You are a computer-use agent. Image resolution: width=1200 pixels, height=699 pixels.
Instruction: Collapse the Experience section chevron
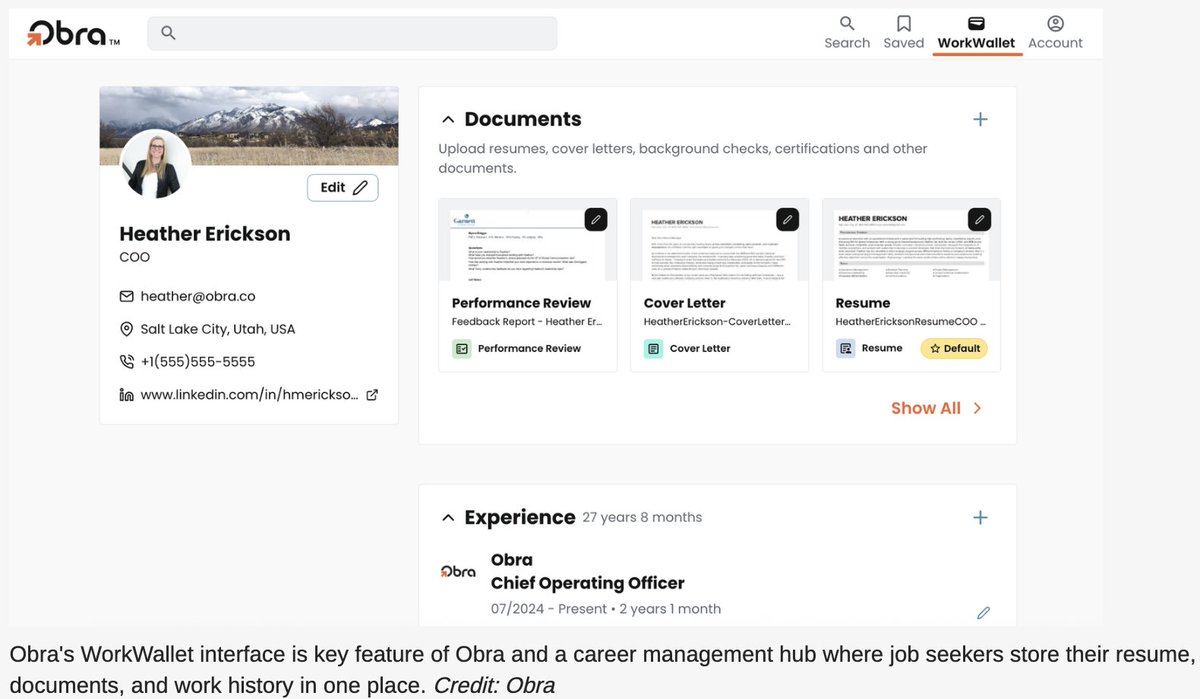[x=447, y=518]
